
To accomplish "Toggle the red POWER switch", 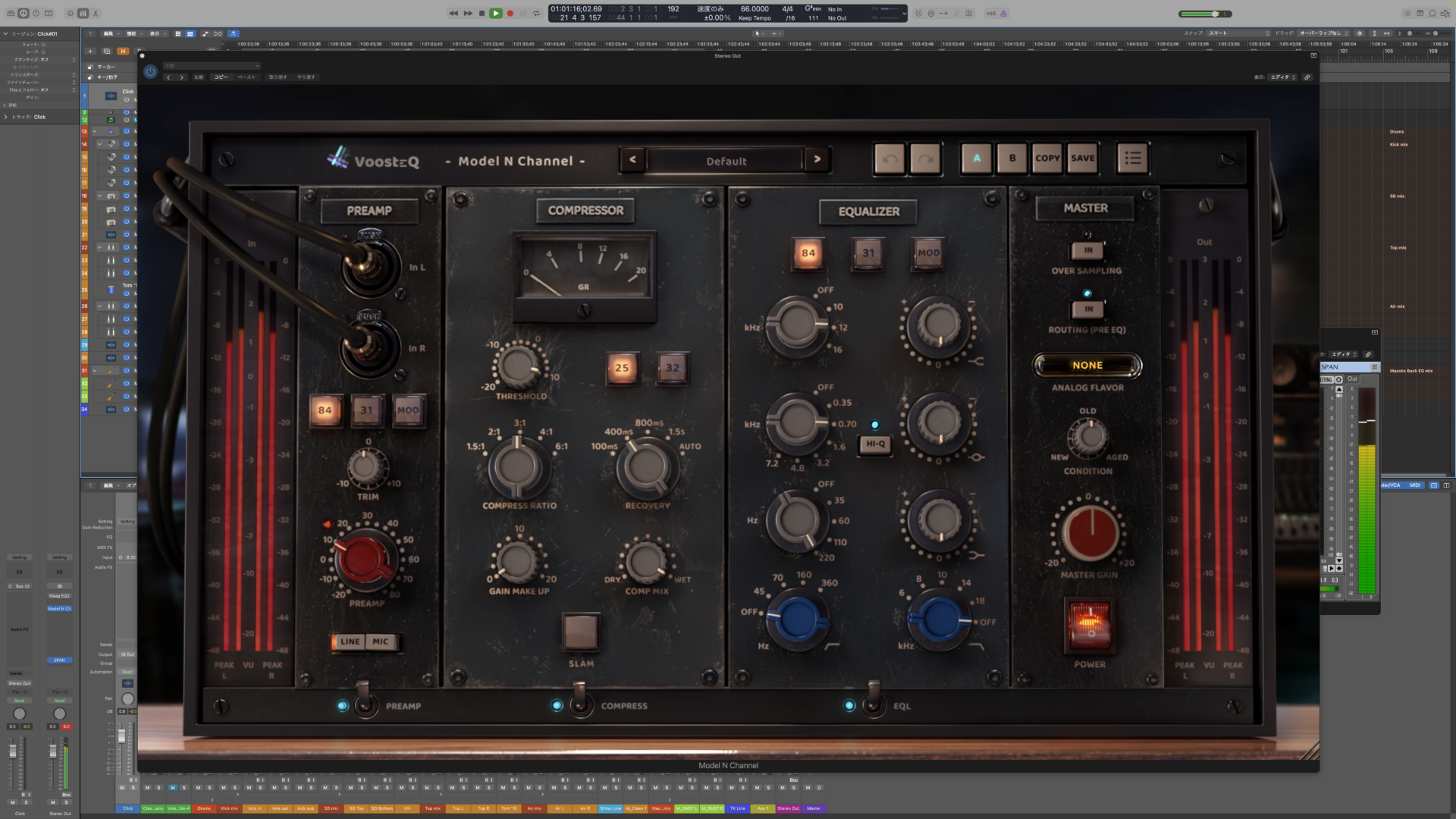I will tap(1090, 626).
